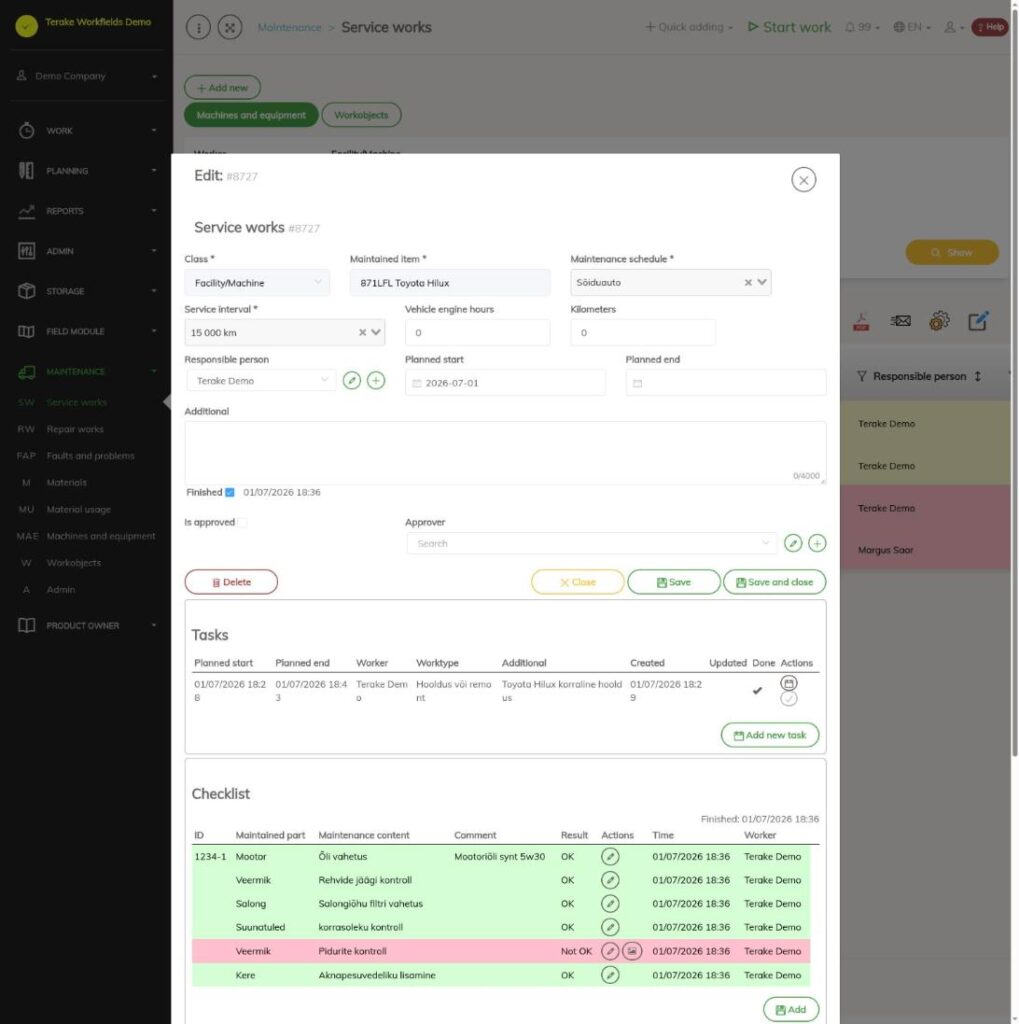Click the Add button under Checklist
This screenshot has height=1024, width=1019.
click(x=790, y=1009)
